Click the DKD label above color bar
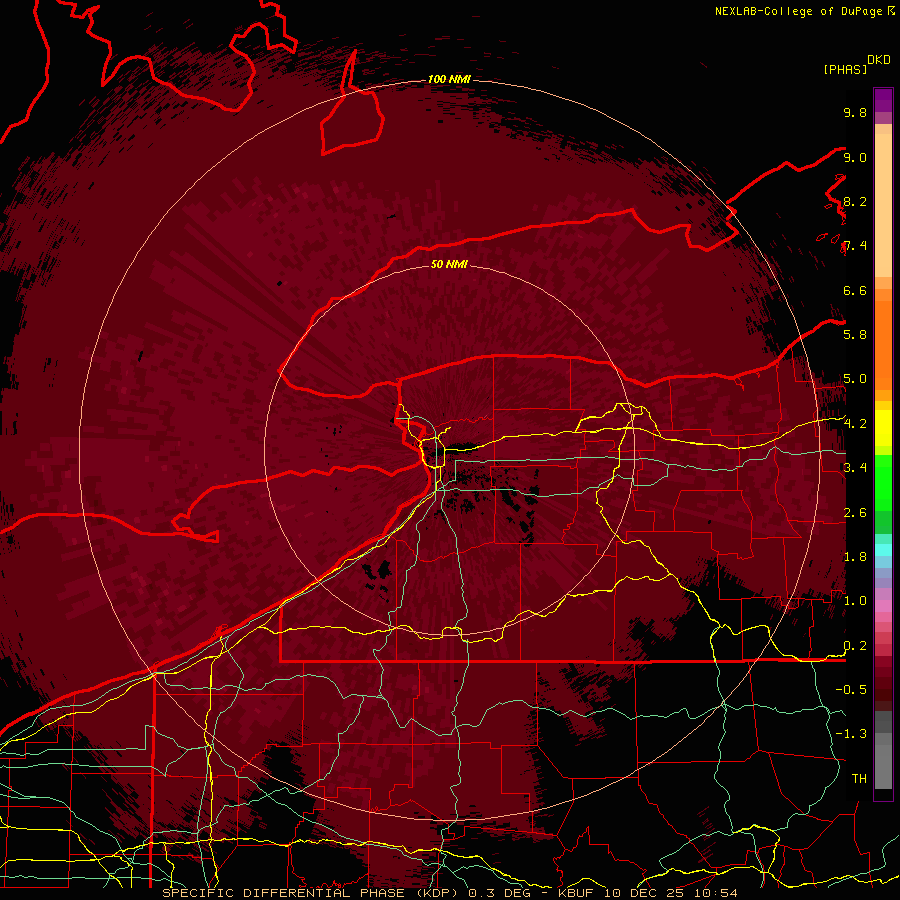The width and height of the screenshot is (900, 900). pos(879,60)
